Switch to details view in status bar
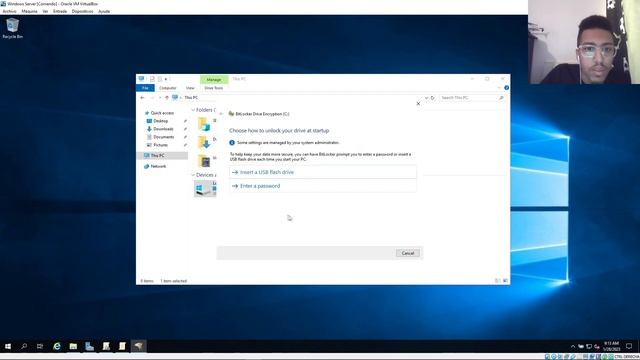 498,281
